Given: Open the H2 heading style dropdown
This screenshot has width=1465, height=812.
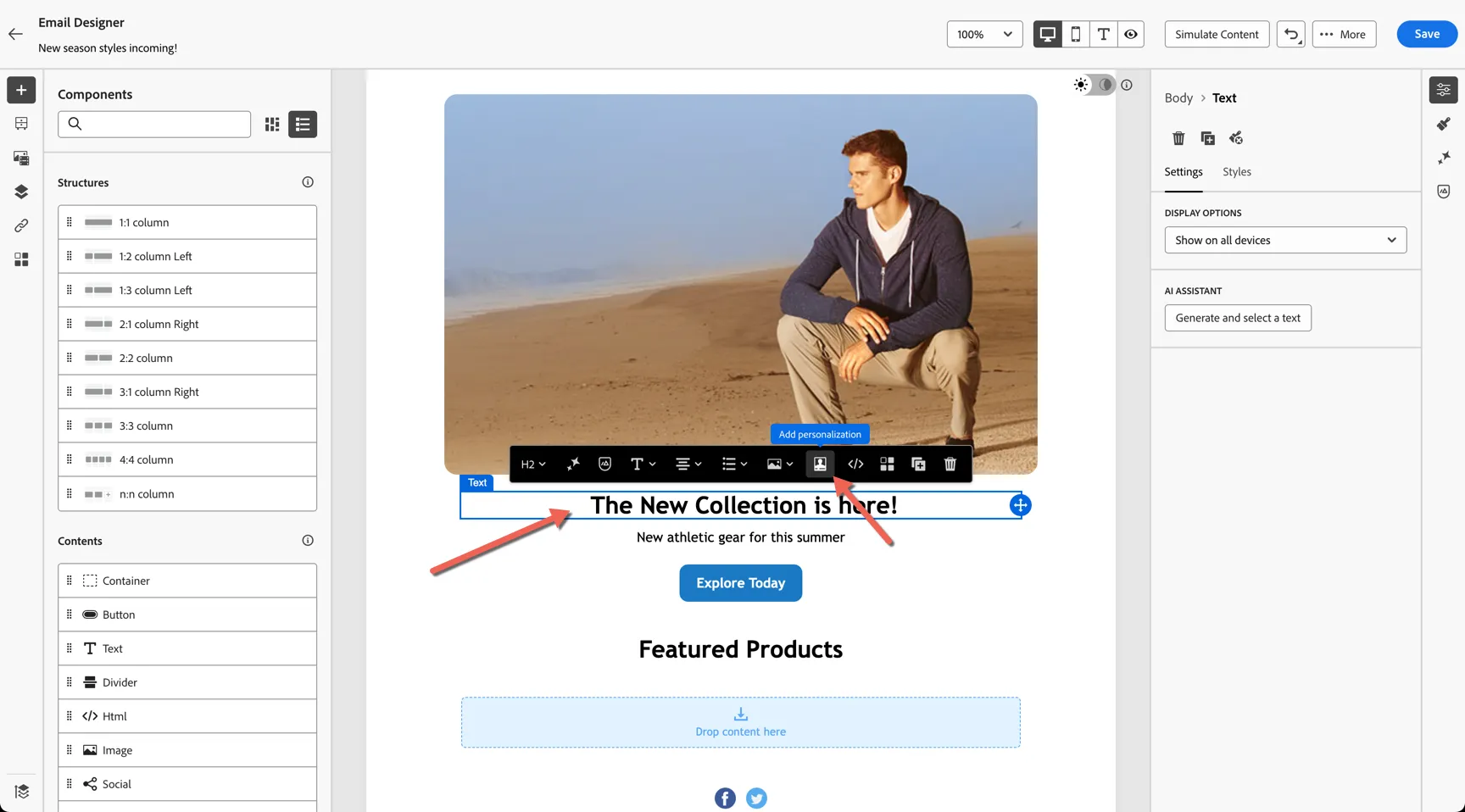Looking at the screenshot, I should point(533,464).
